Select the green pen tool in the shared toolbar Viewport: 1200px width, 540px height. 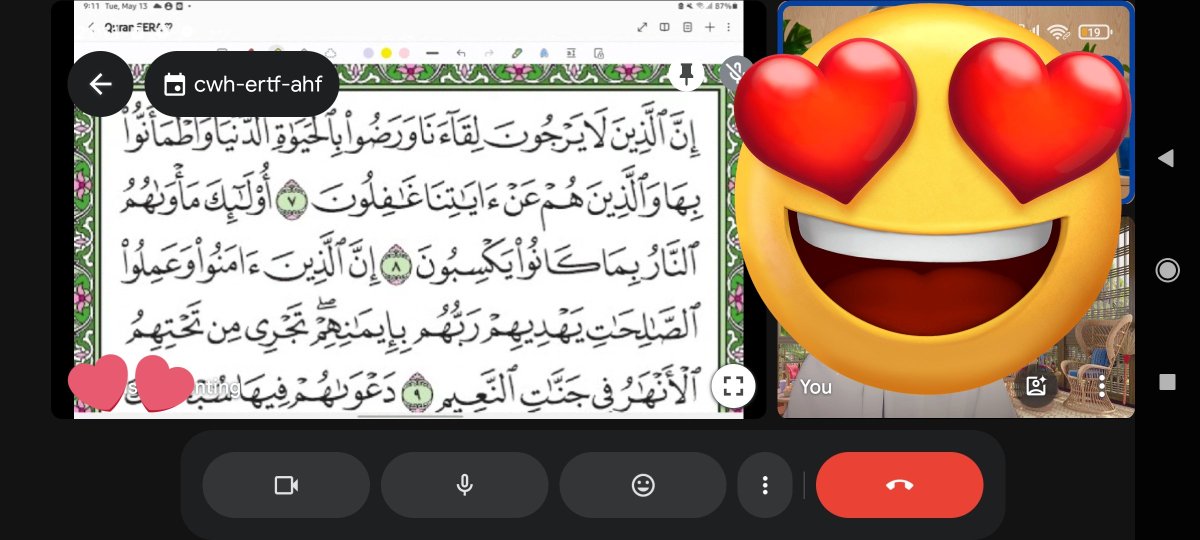coord(517,52)
